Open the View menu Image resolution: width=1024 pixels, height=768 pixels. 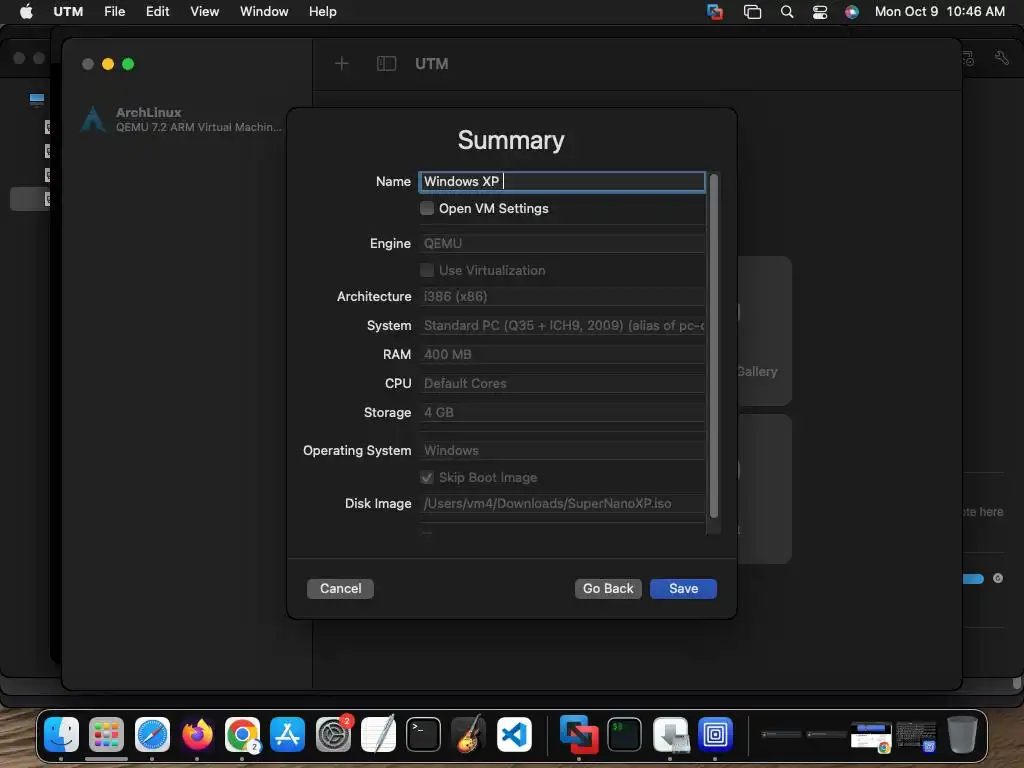[x=204, y=12]
